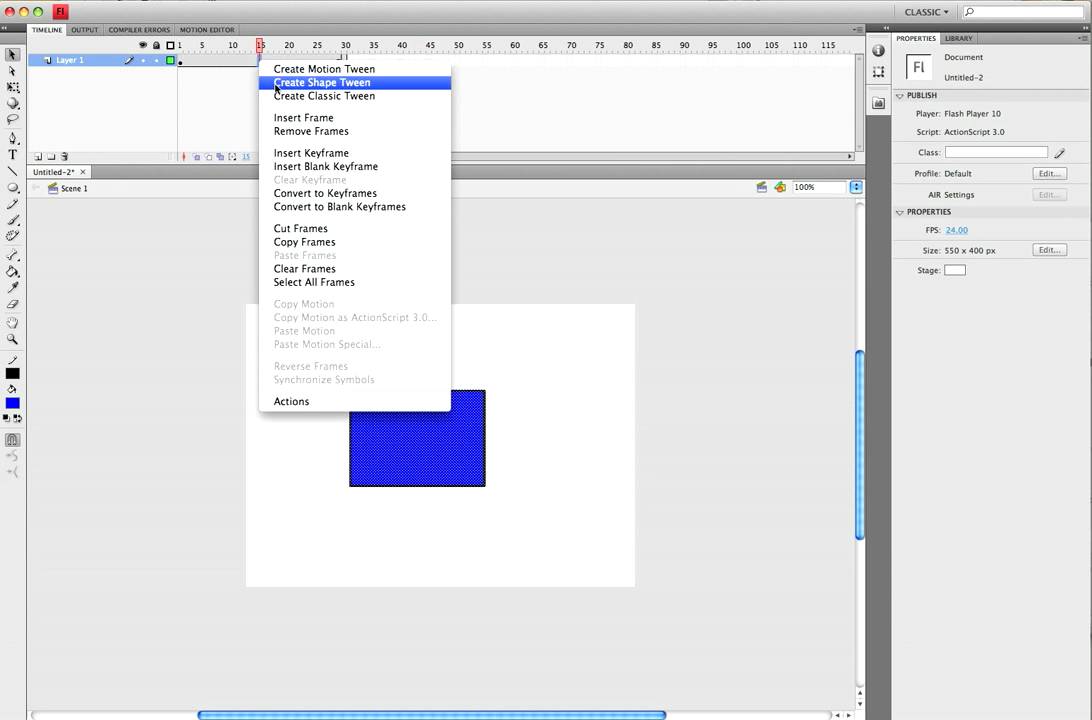Select the Oval shape tool
Viewport: 1092px width, 720px height.
tap(13, 188)
